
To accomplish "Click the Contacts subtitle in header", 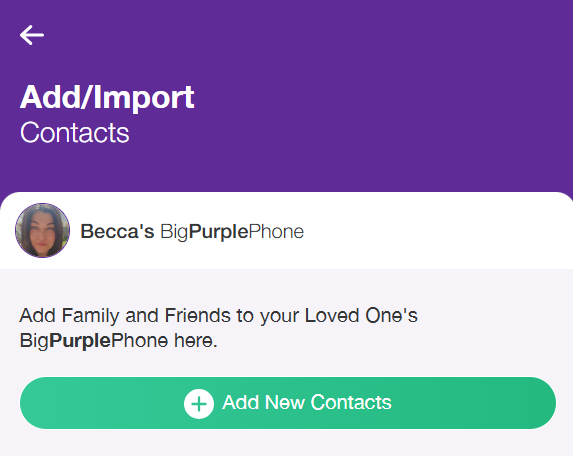I will tap(75, 133).
